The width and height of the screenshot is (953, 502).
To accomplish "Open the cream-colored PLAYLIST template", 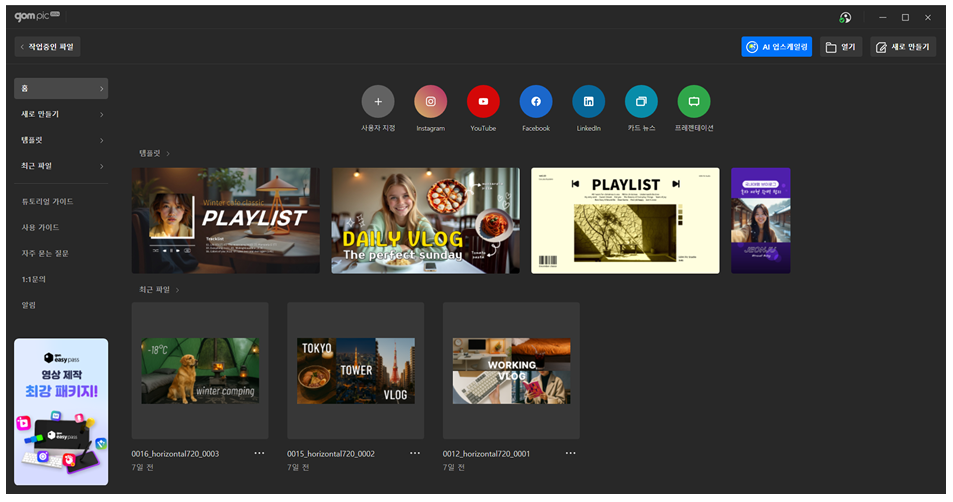I will click(625, 221).
